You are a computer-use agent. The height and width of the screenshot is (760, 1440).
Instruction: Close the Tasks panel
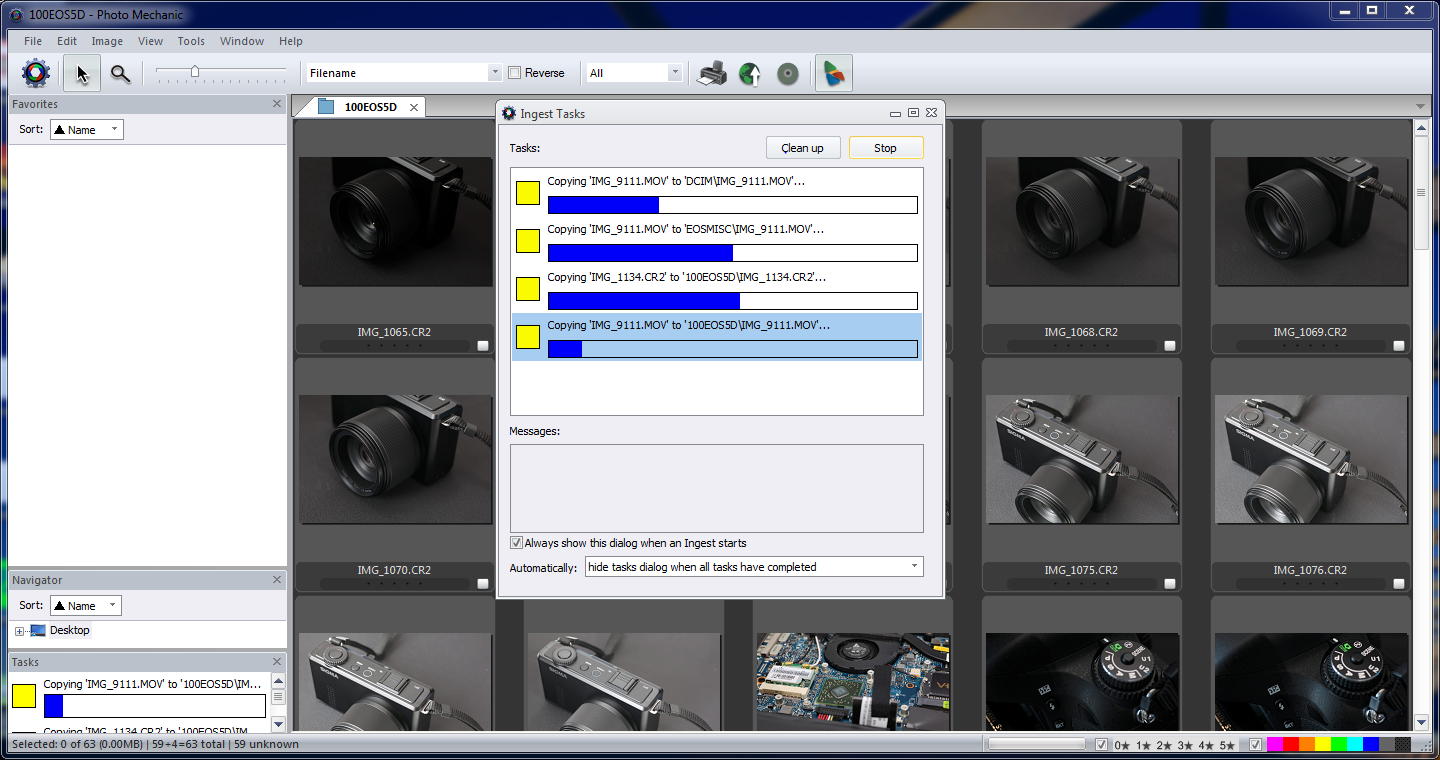coord(277,662)
